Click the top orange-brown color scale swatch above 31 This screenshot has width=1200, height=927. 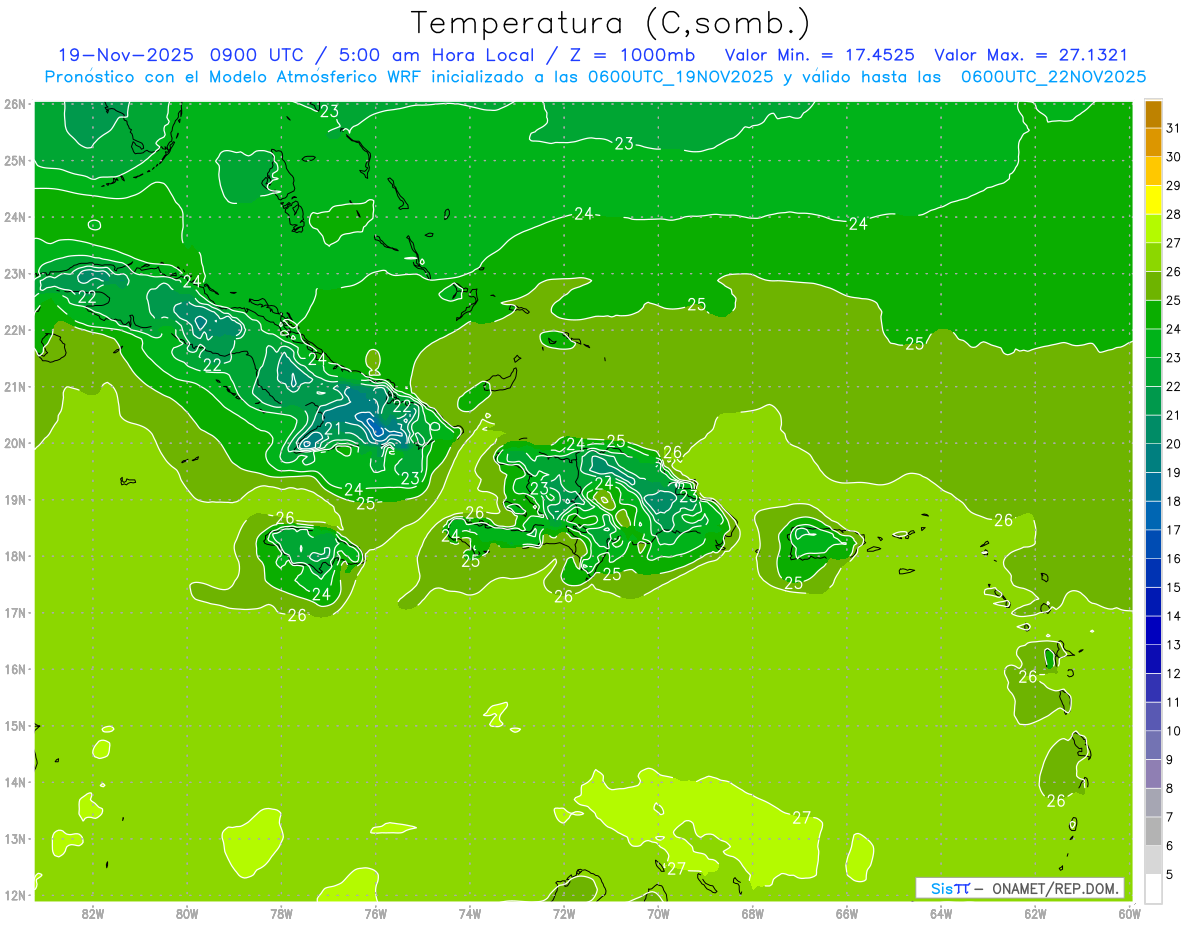coord(1154,114)
